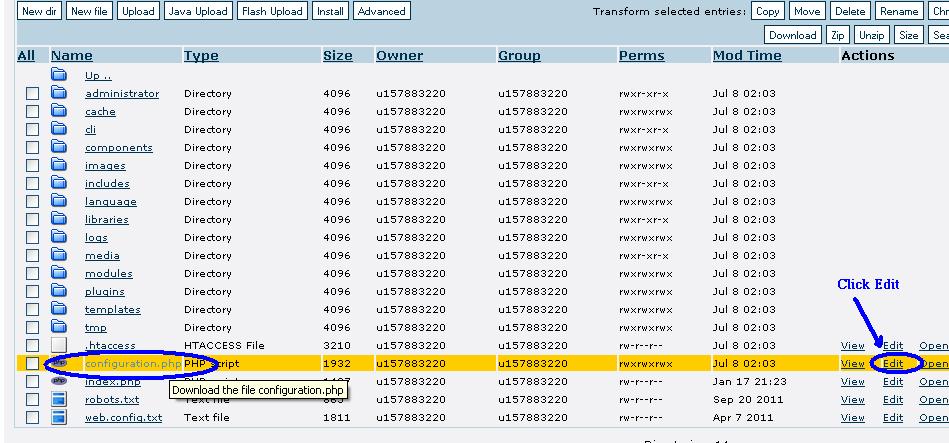Screen dimensions: 949x443
Task: Click the libraries folder icon
Action: tap(59, 218)
